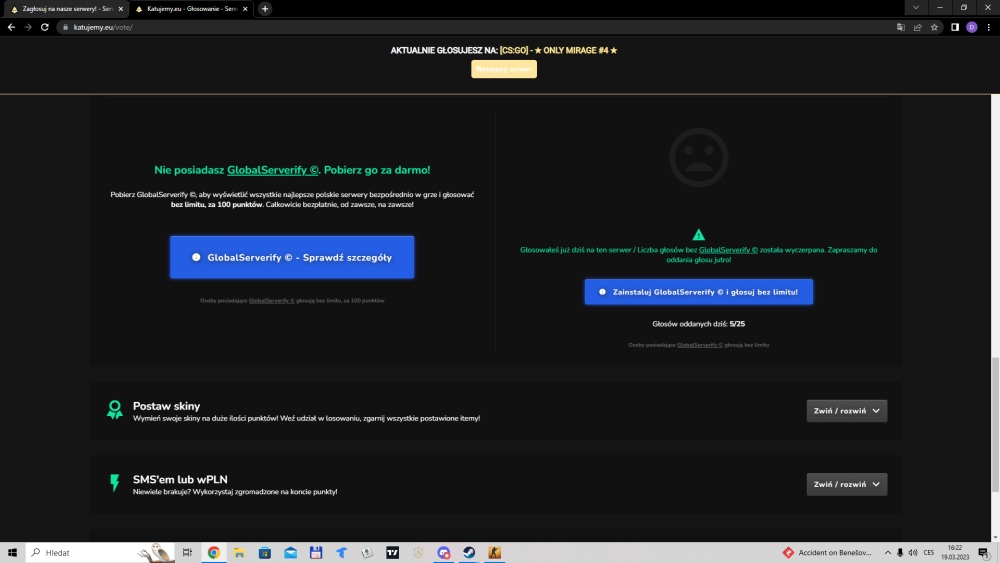Click GlobalServerify © link under 'Sprawdź szczegóły' button
This screenshot has width=1000, height=563.
[x=272, y=300]
